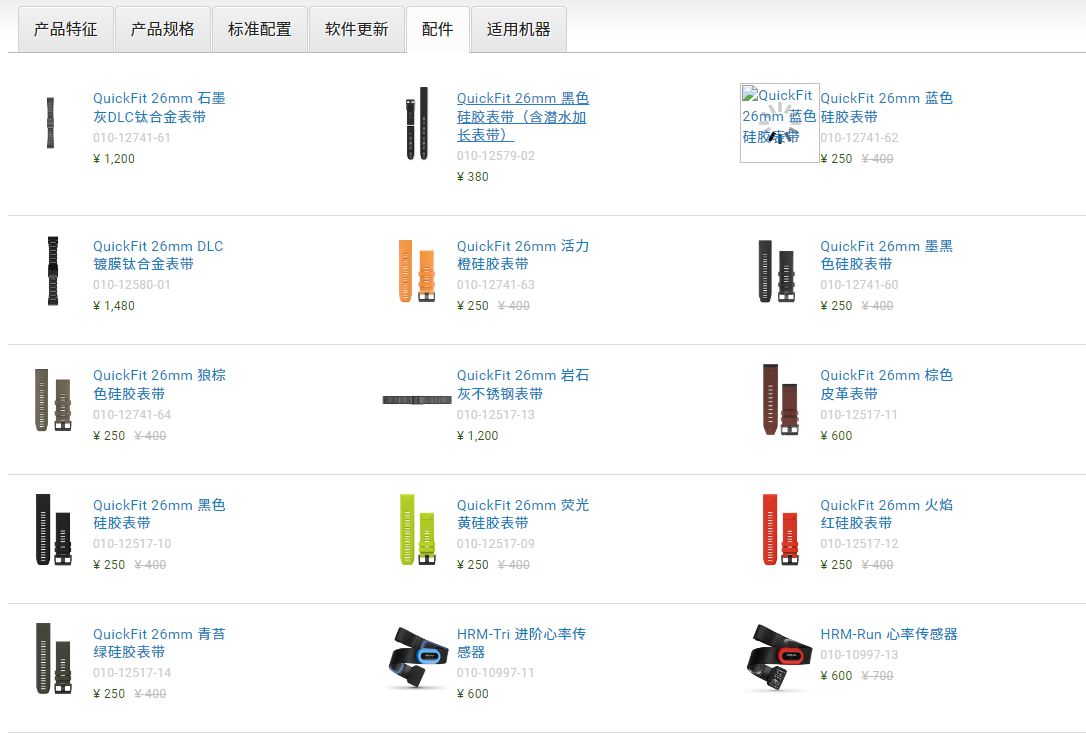Click the 狼棕色硅胶表带 product image

53,400
